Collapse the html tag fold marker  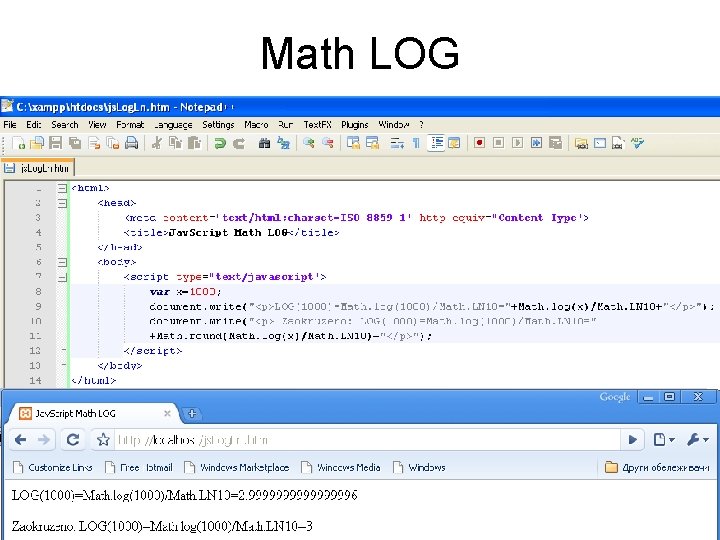[x=62, y=188]
